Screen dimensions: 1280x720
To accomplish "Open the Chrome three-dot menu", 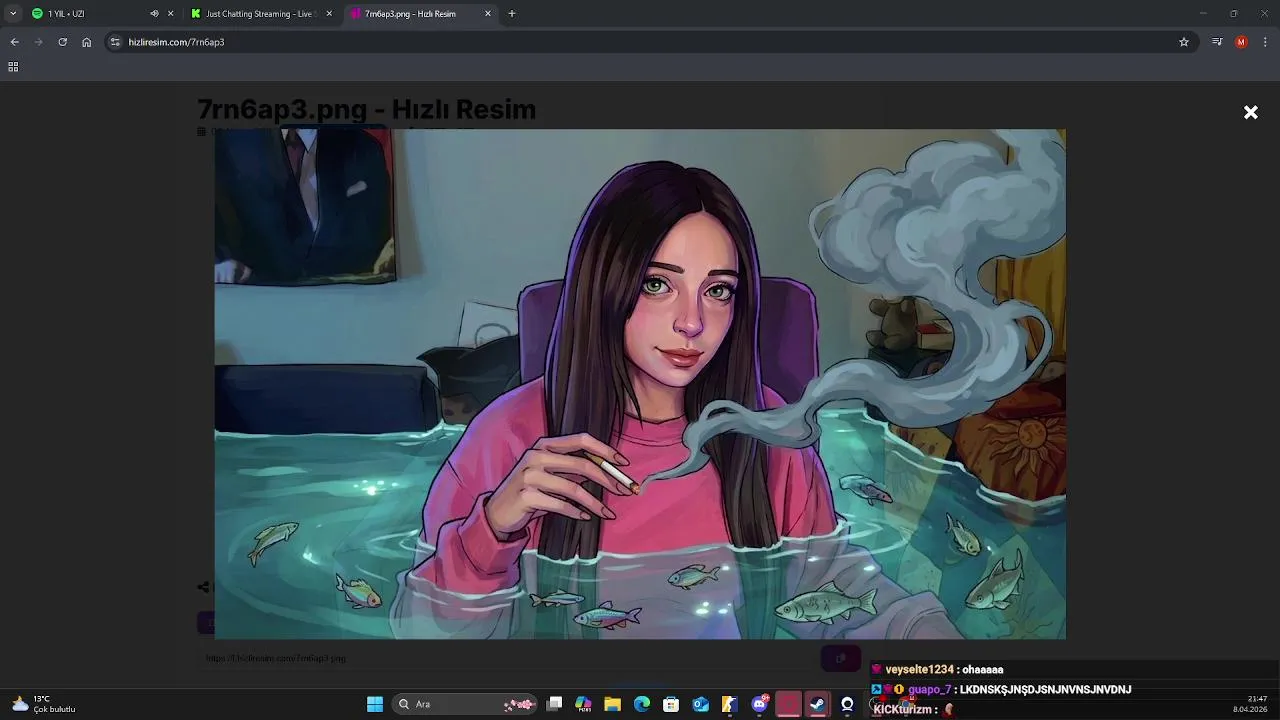I will [1266, 42].
